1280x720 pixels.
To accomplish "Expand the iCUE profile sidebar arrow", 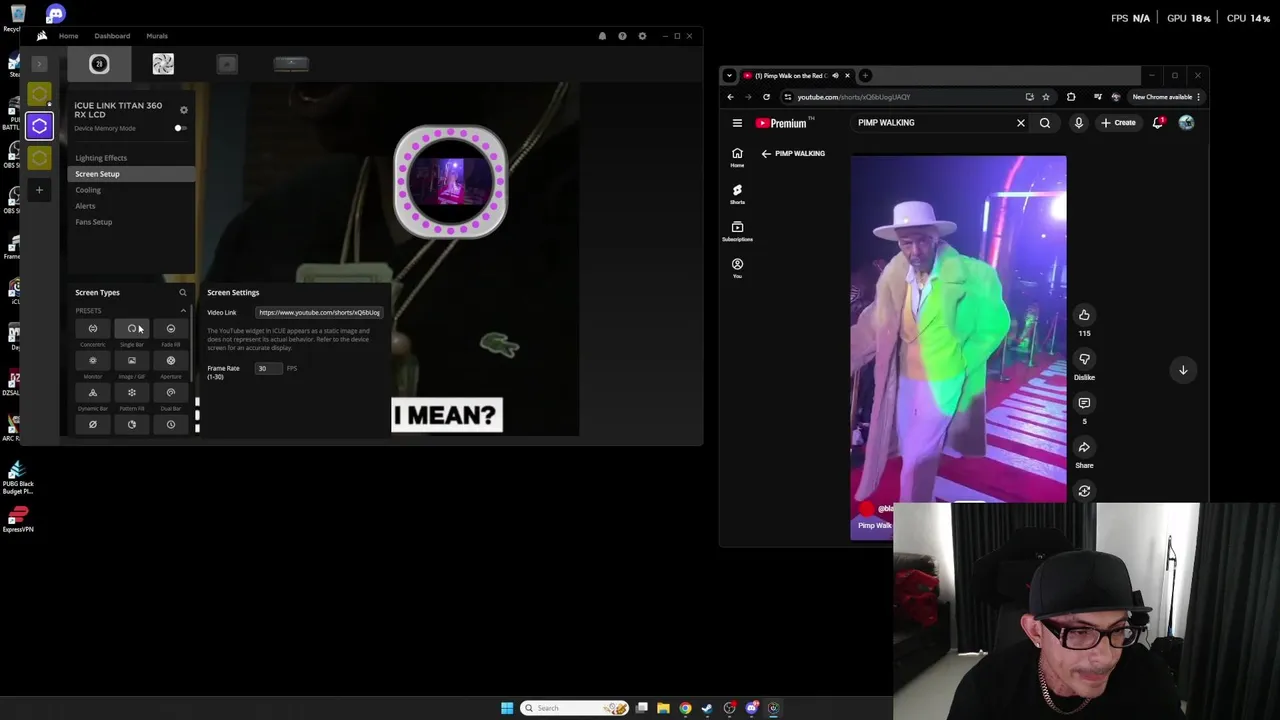I will click(39, 64).
